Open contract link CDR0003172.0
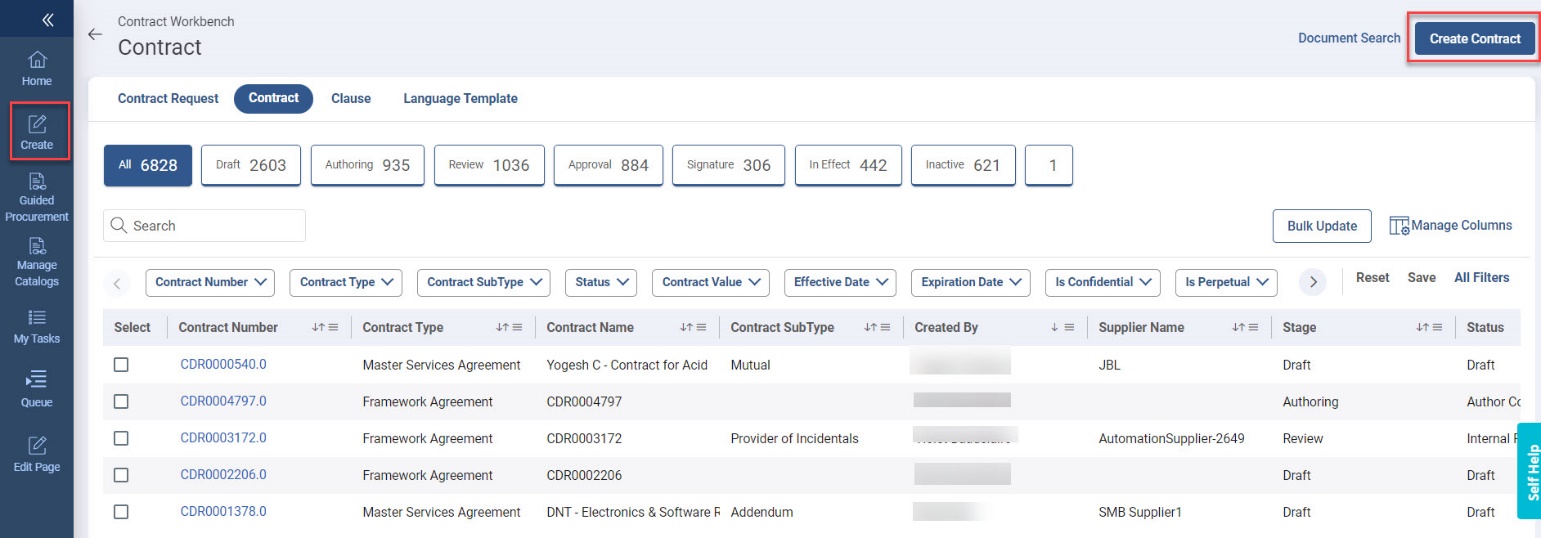 [x=223, y=438]
